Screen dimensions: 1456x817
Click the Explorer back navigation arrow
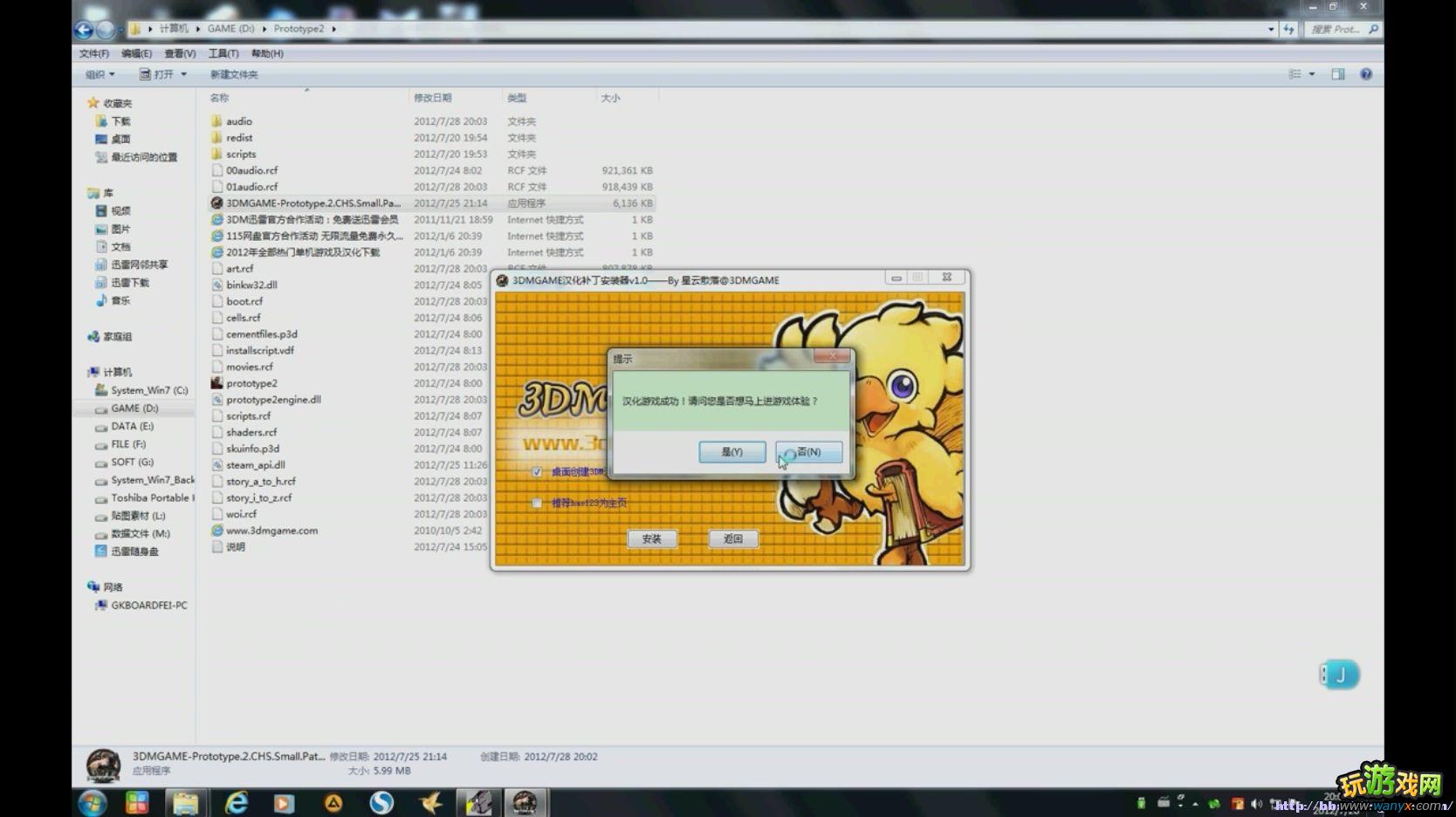[x=84, y=30]
